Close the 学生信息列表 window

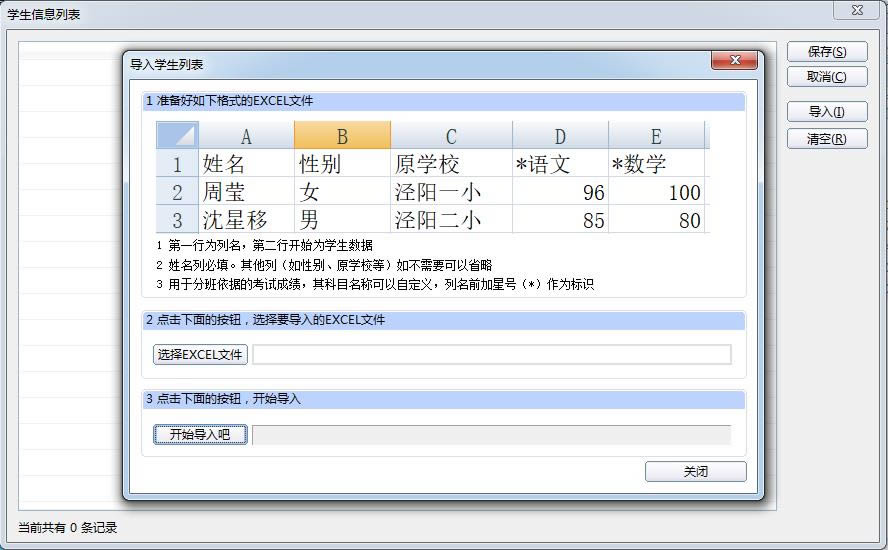[857, 10]
